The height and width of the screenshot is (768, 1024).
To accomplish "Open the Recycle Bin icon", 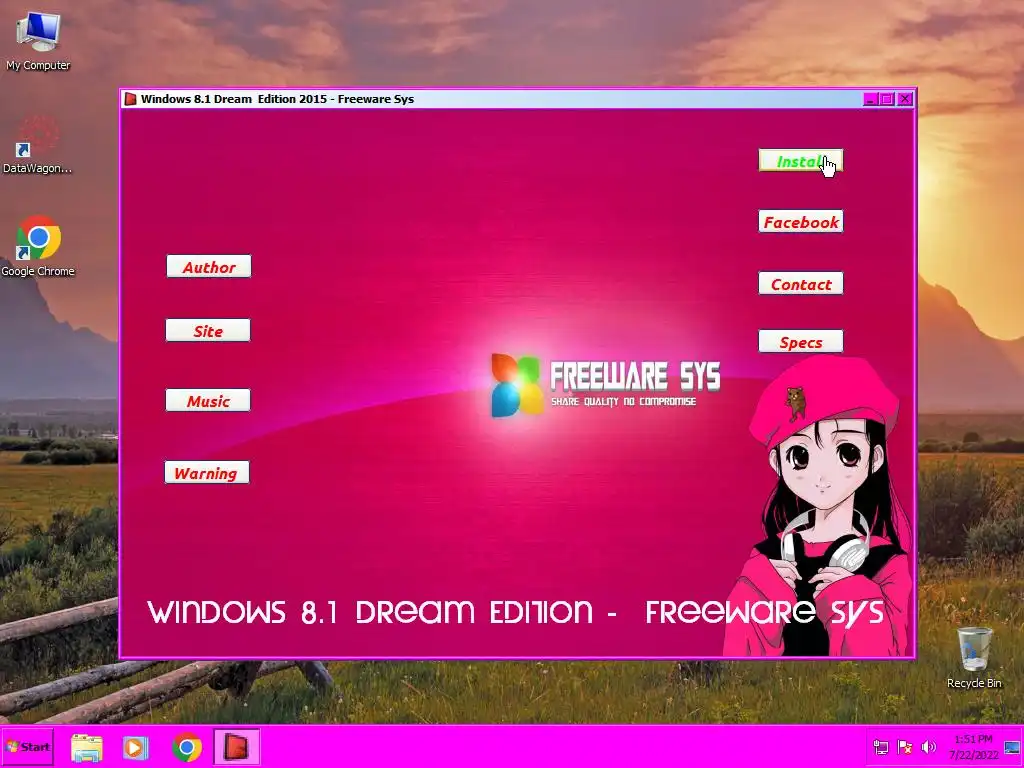I will [974, 657].
